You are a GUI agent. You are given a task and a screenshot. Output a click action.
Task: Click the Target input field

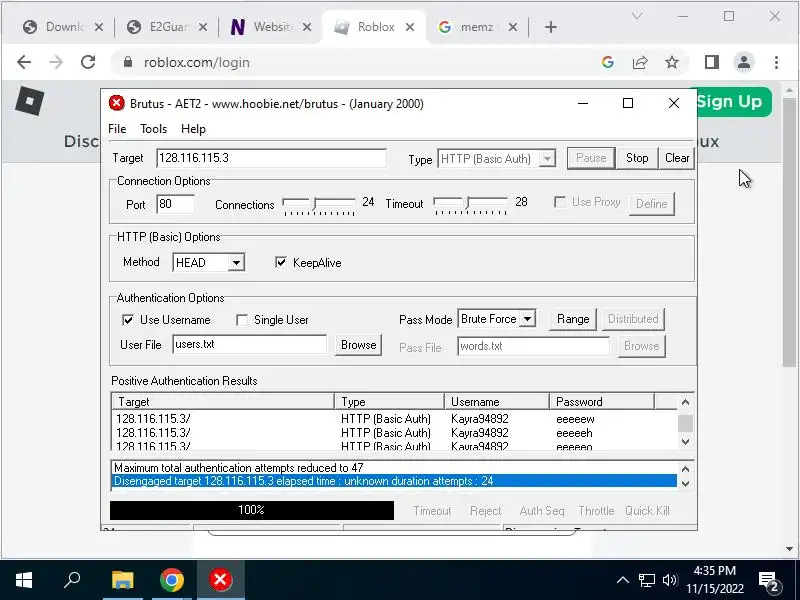(271, 158)
